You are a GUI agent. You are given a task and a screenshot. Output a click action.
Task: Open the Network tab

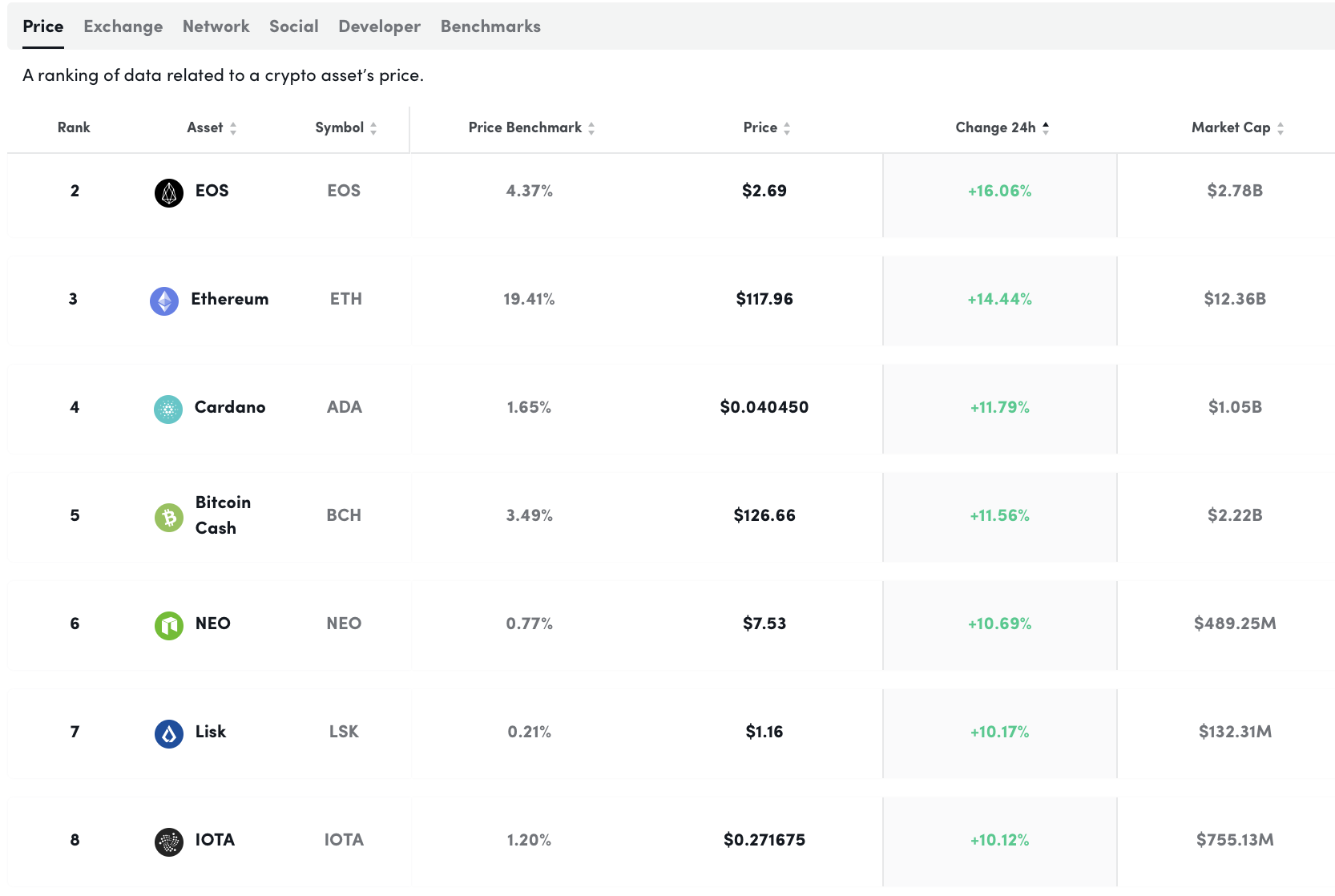[216, 26]
